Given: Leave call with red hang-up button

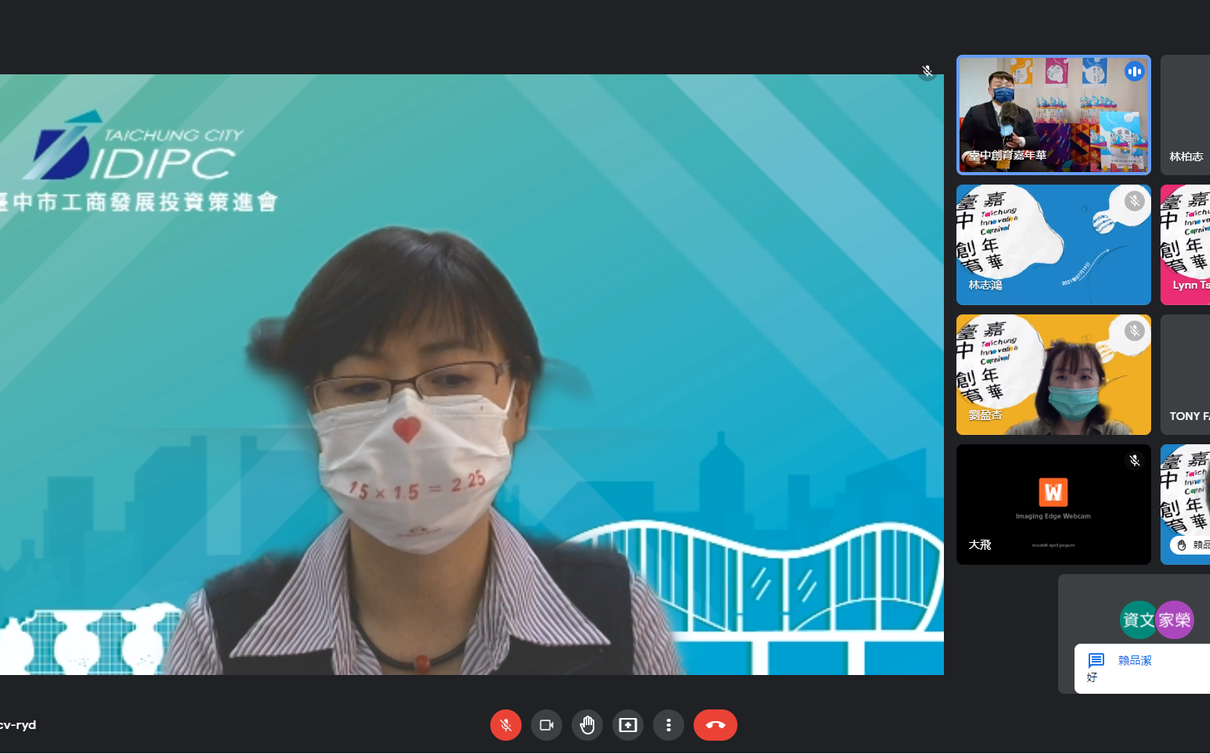Looking at the screenshot, I should 715,725.
